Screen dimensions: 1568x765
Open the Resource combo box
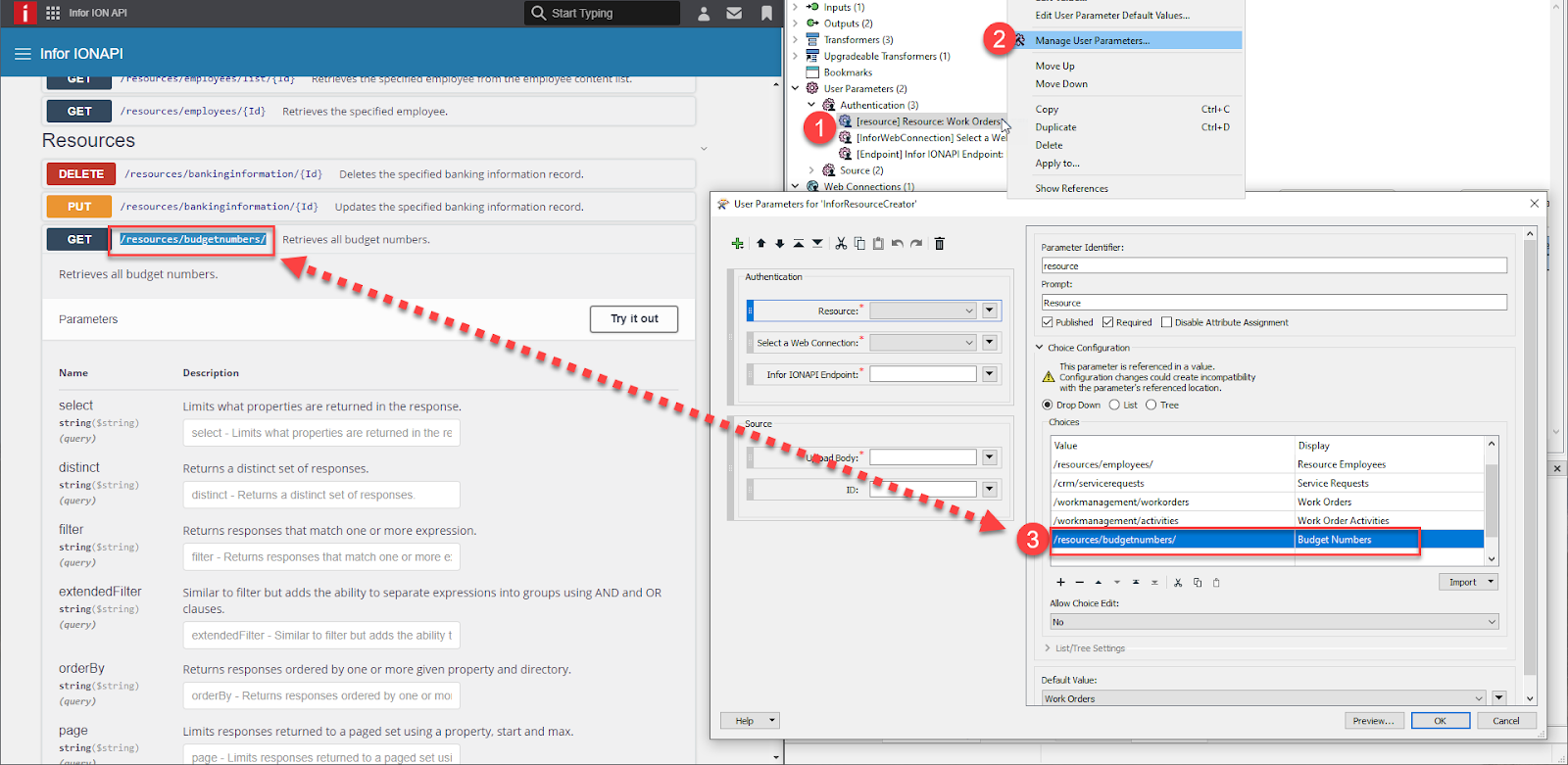tap(923, 311)
